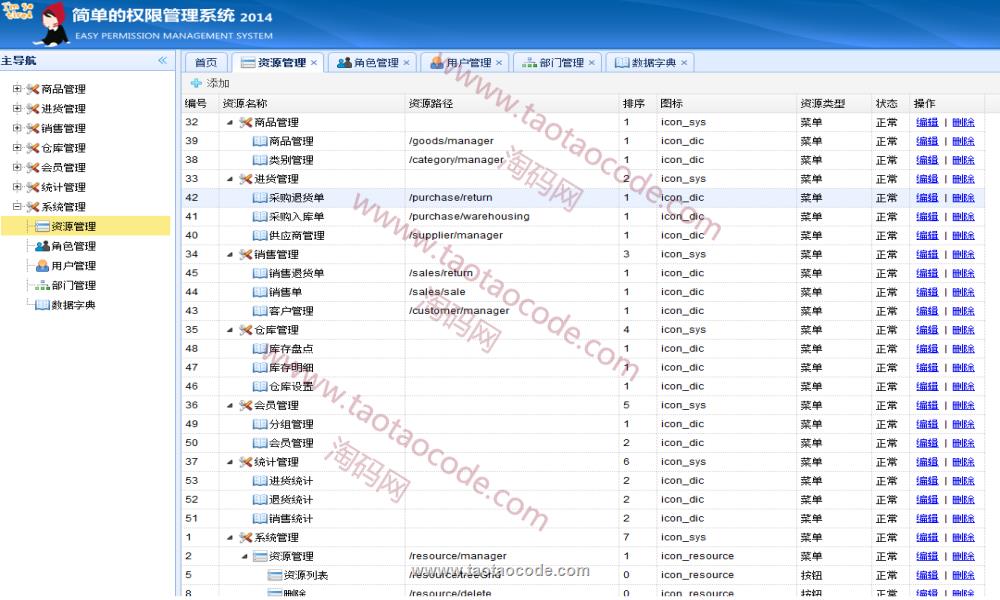Expand 商品管理 node in left navigation
The height and width of the screenshot is (600, 1000).
[17, 89]
